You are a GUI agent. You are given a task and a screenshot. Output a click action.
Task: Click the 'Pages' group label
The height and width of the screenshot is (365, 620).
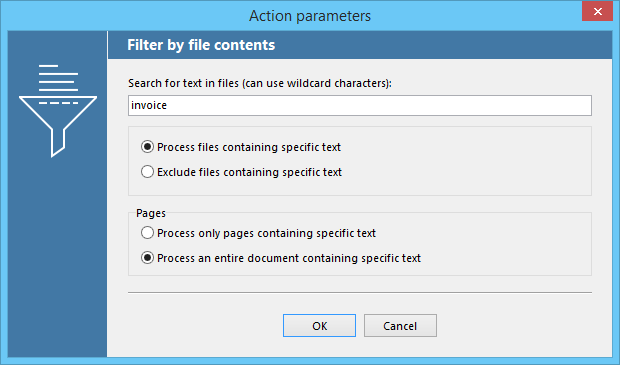coord(151,214)
